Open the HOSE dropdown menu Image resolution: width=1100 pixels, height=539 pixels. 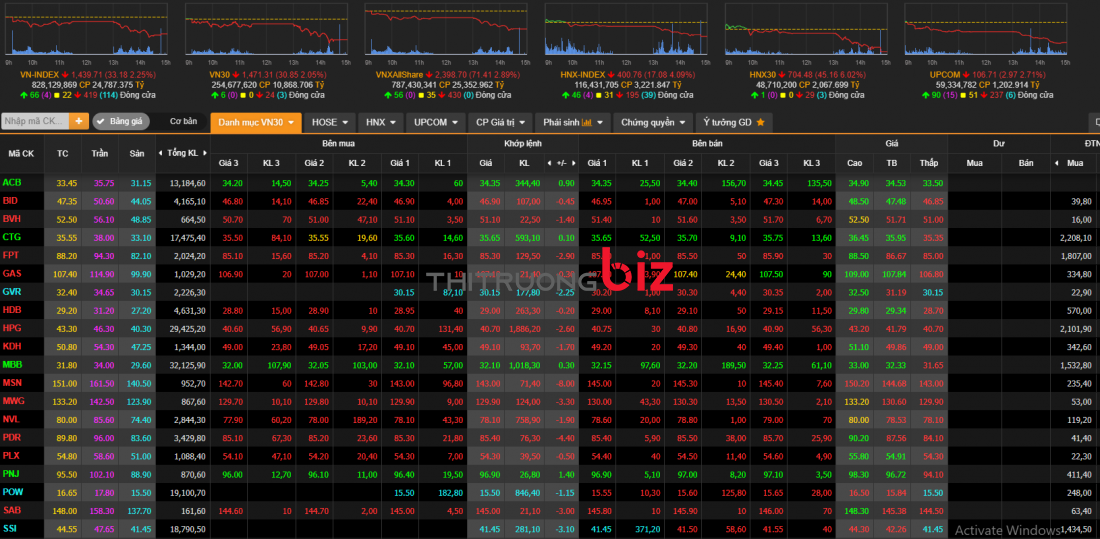click(330, 122)
